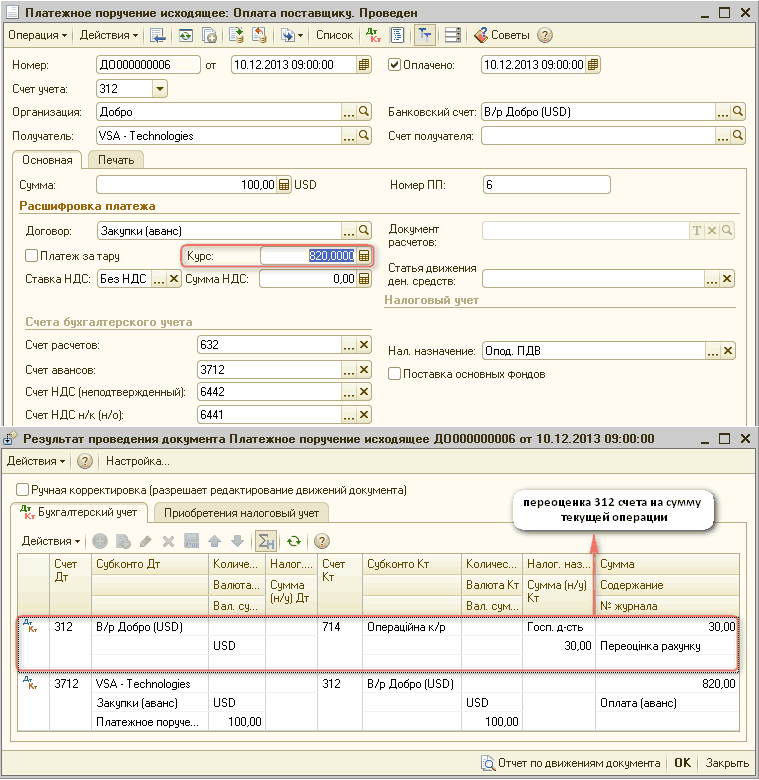The width and height of the screenshot is (759, 780).
Task: Toggle the Оплачено checkbox
Action: [x=394, y=65]
